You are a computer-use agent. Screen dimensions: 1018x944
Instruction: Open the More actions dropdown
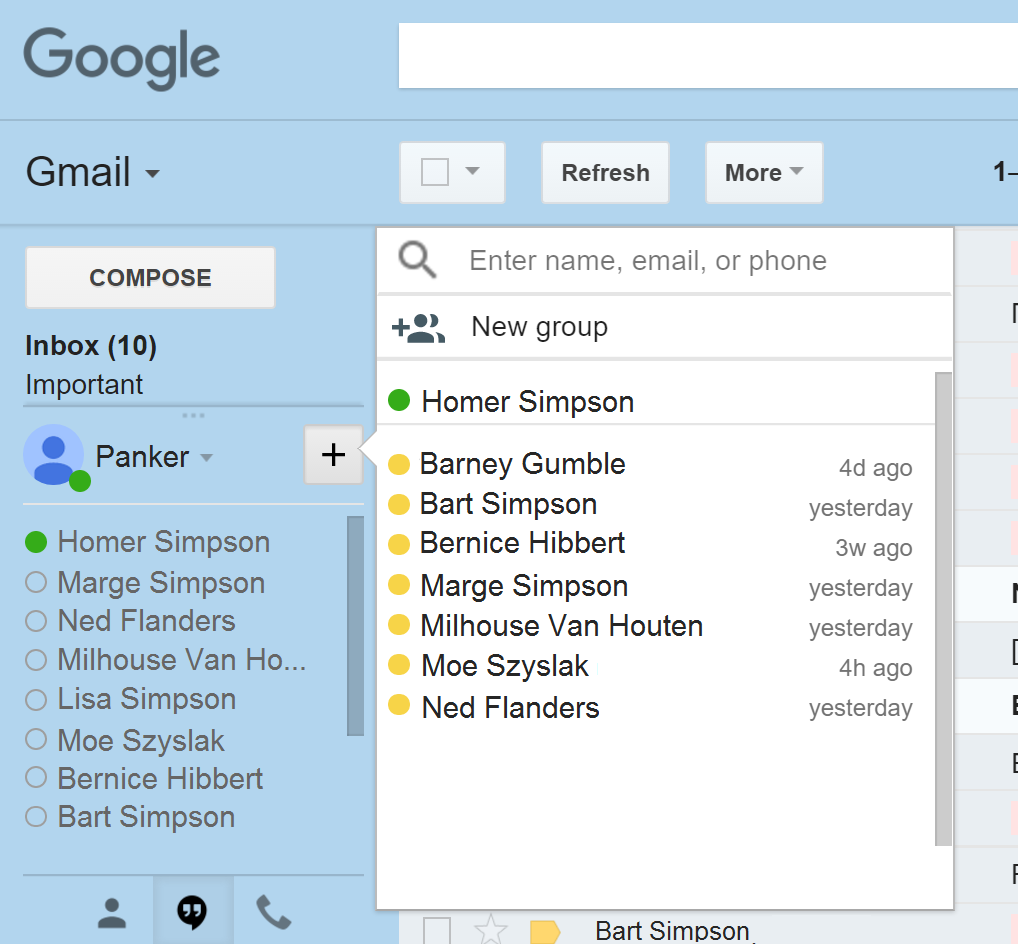coord(764,173)
